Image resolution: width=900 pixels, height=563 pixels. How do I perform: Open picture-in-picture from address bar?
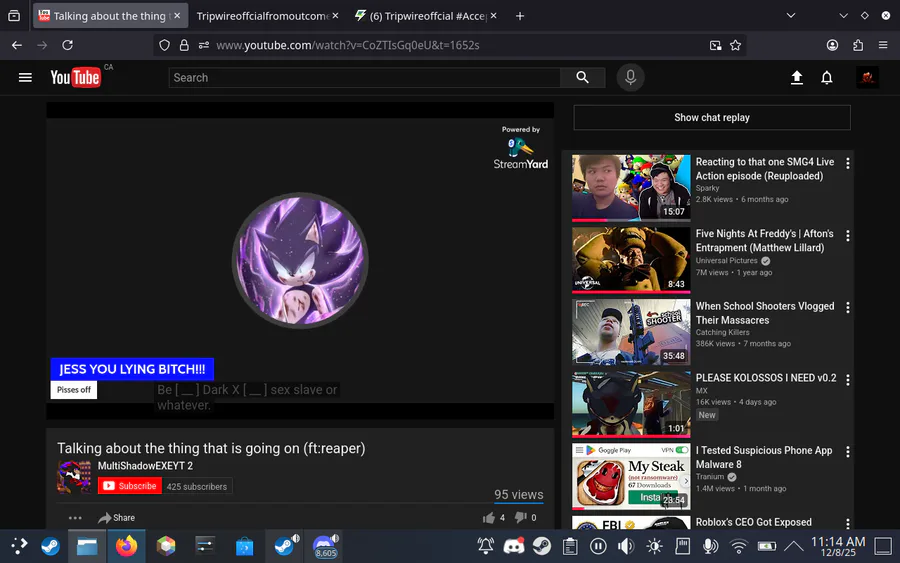click(x=715, y=45)
